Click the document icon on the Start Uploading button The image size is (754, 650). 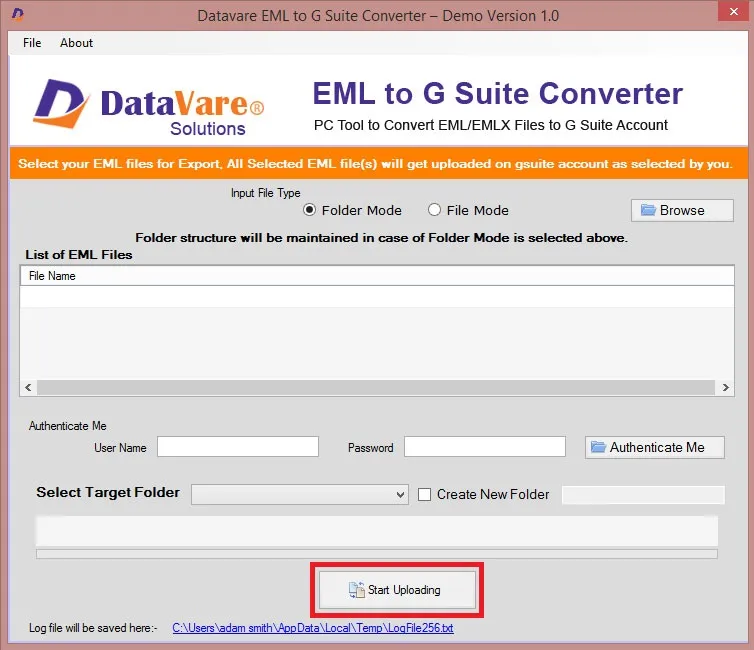coord(357,590)
